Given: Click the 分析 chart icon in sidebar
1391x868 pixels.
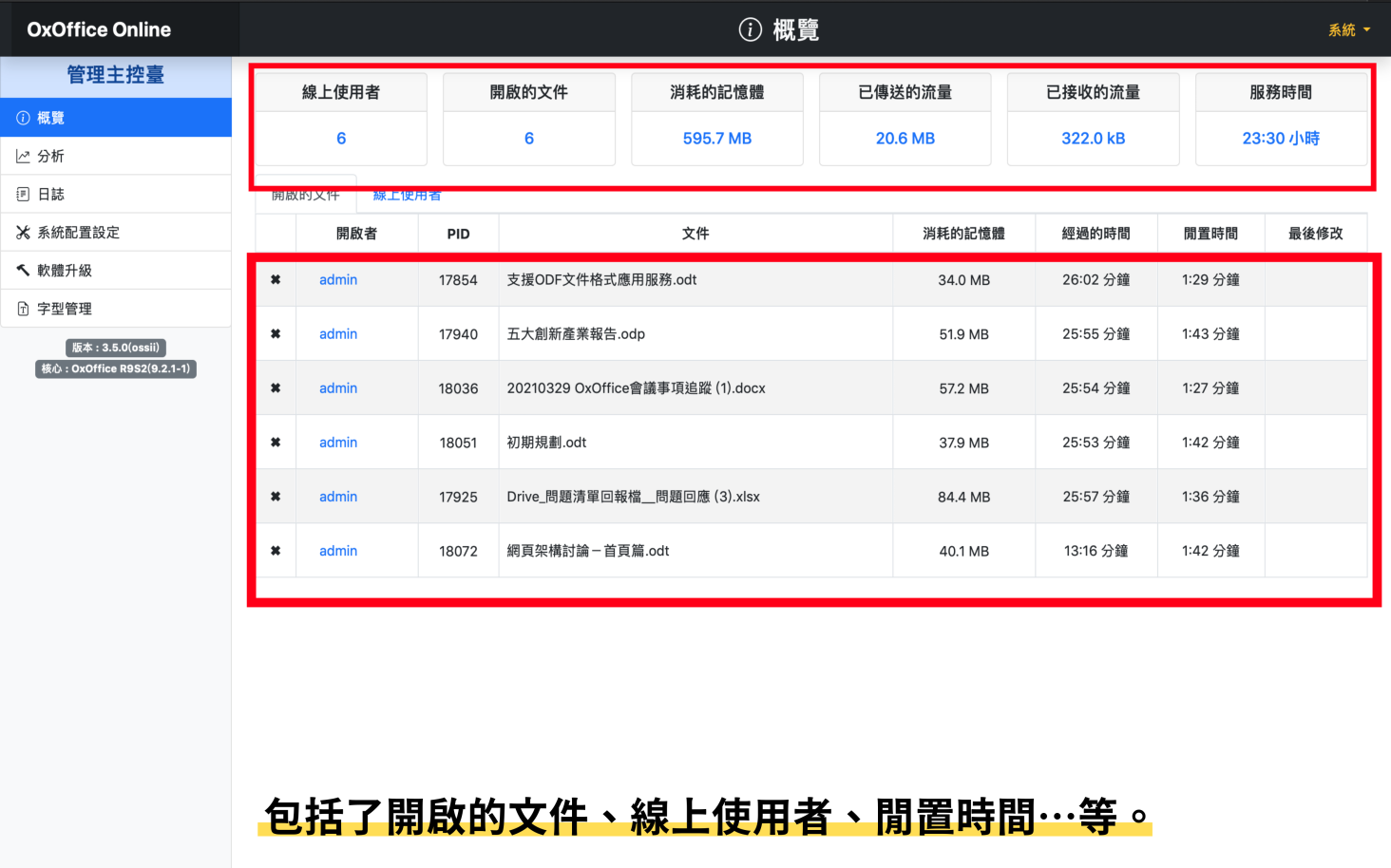Looking at the screenshot, I should (23, 156).
